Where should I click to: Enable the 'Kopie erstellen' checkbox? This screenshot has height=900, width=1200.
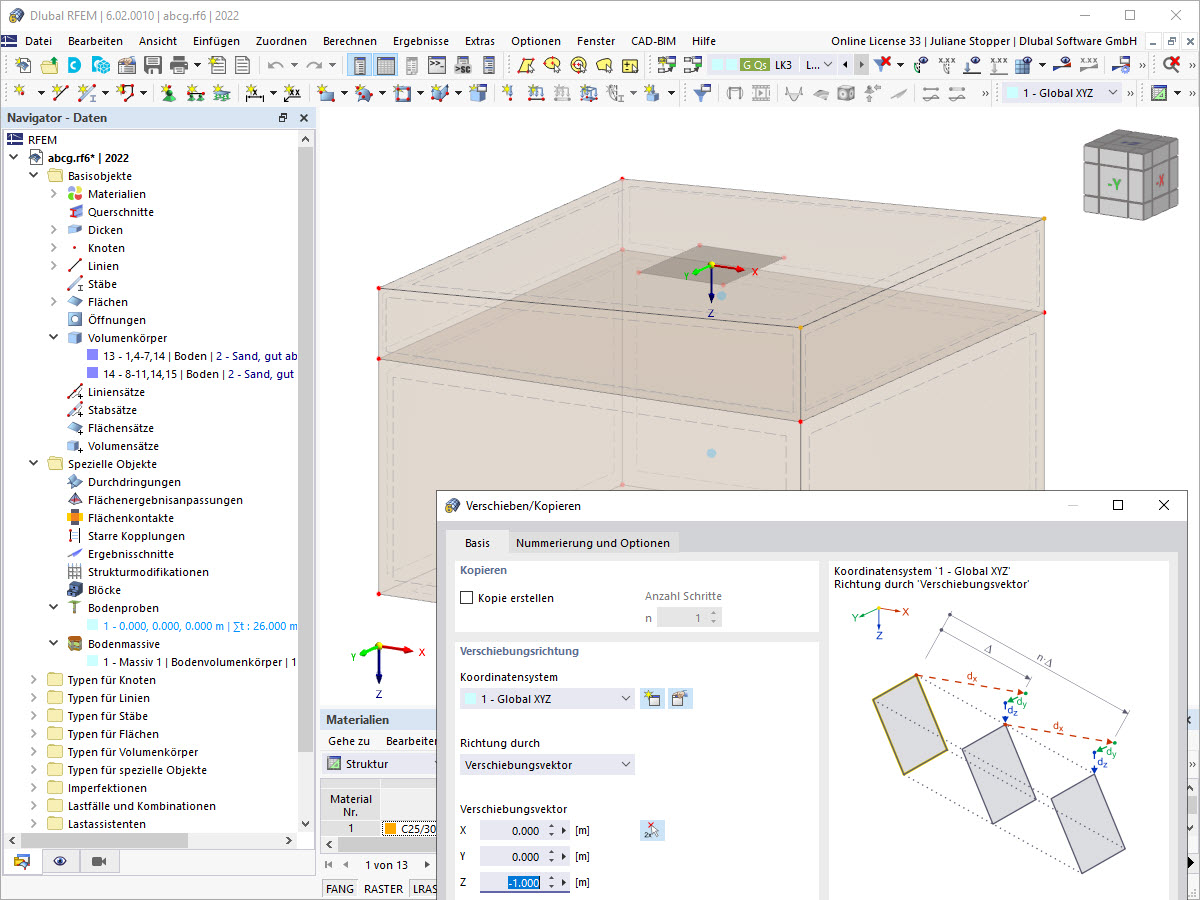pos(466,598)
